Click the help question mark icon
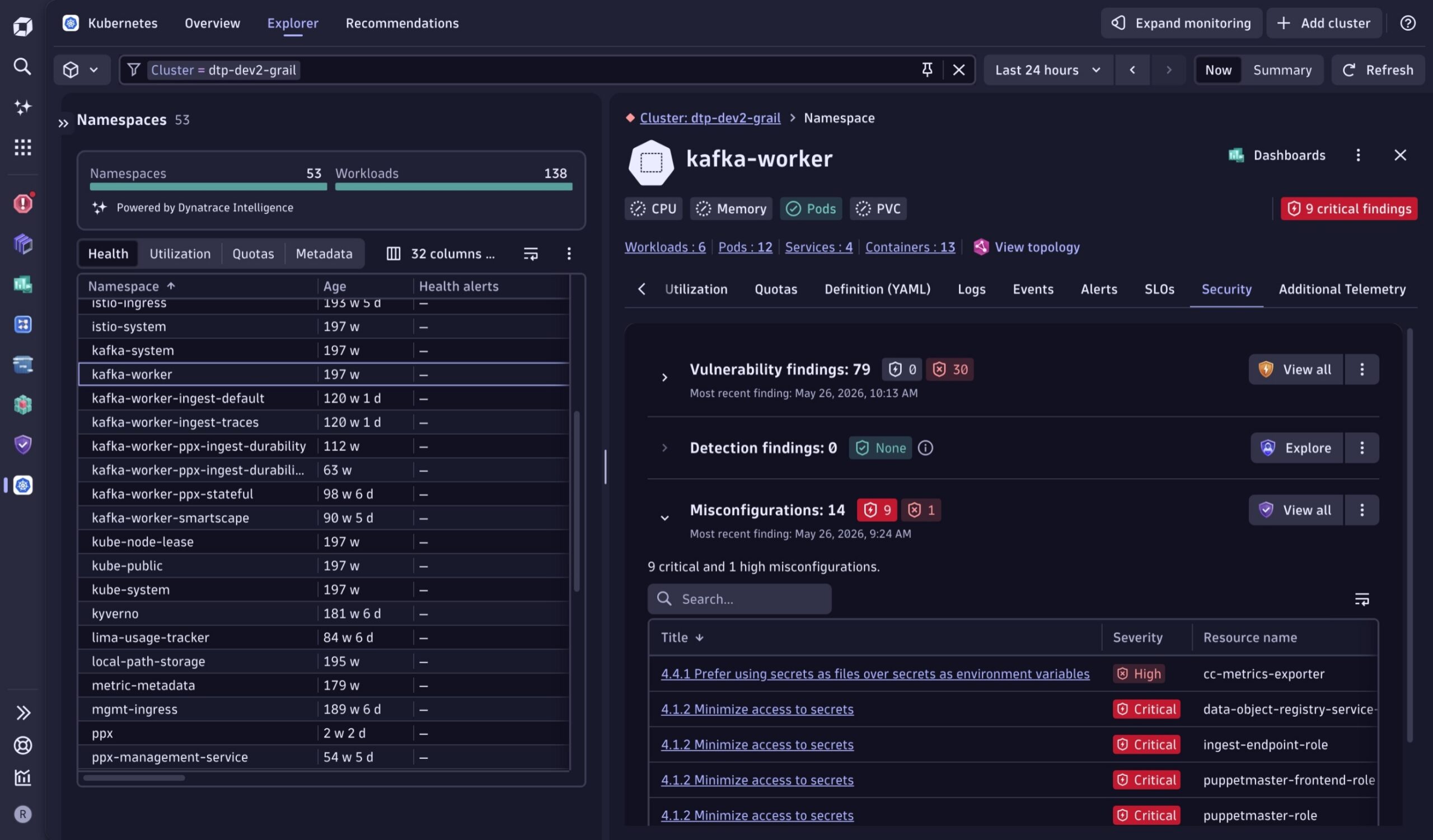This screenshot has width=1433, height=840. [1407, 24]
